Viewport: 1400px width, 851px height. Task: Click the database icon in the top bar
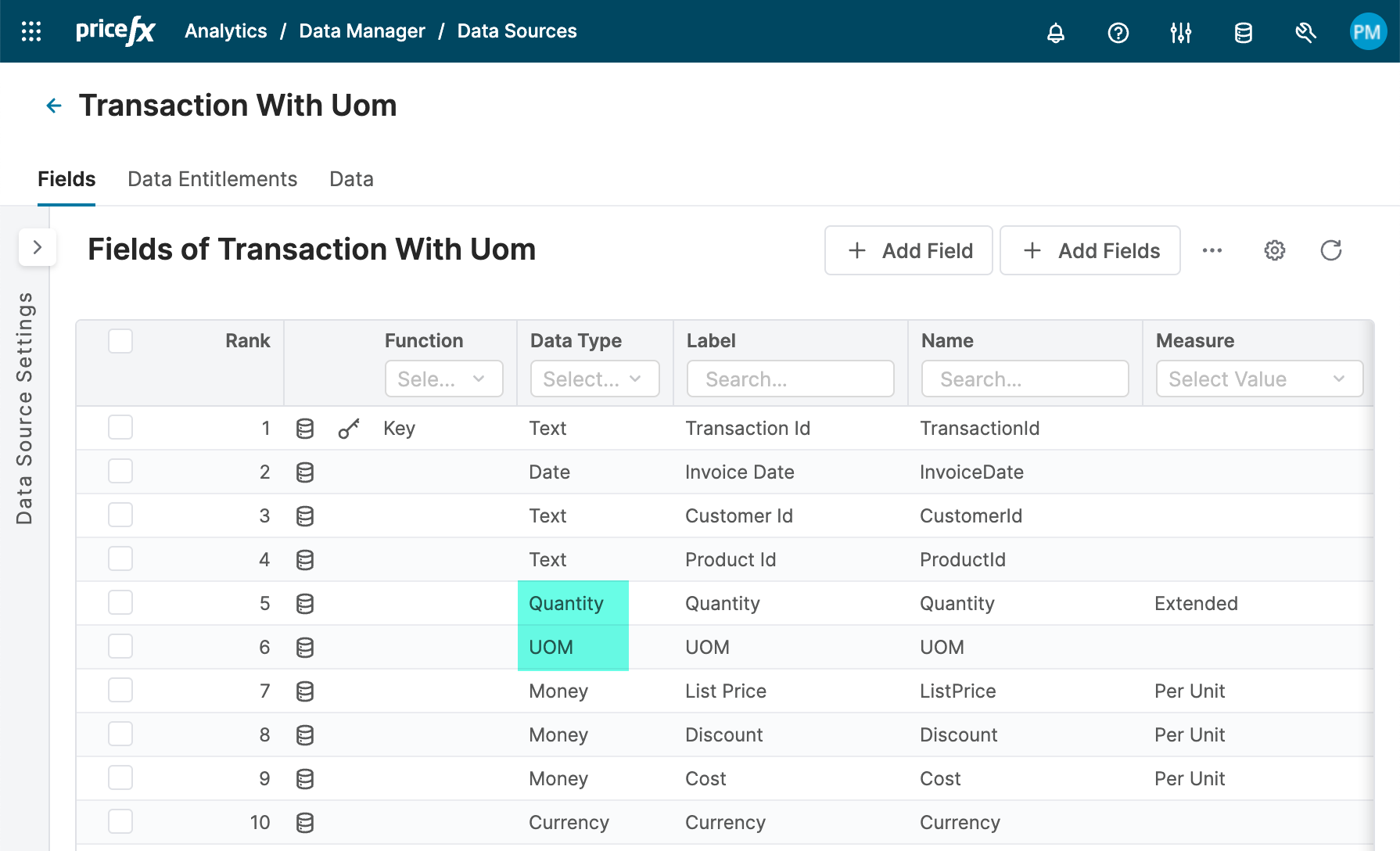click(1243, 32)
